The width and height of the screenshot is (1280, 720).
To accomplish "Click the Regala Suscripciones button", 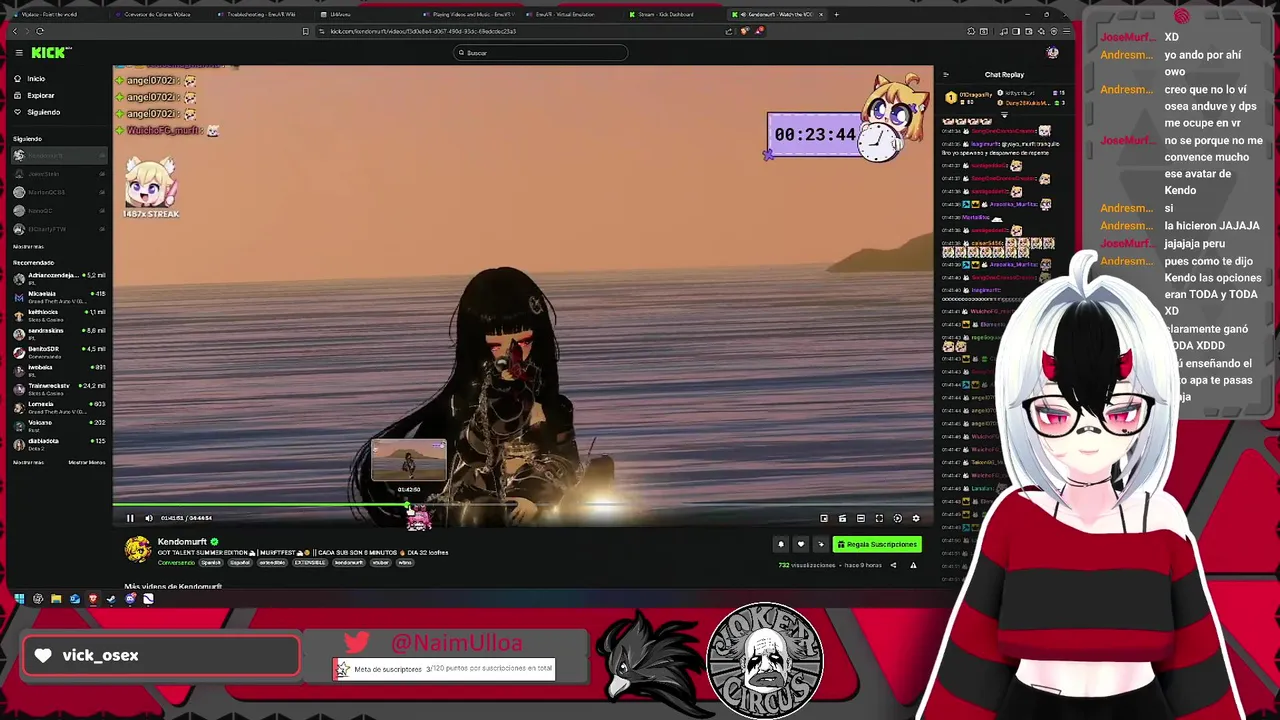I will click(877, 544).
